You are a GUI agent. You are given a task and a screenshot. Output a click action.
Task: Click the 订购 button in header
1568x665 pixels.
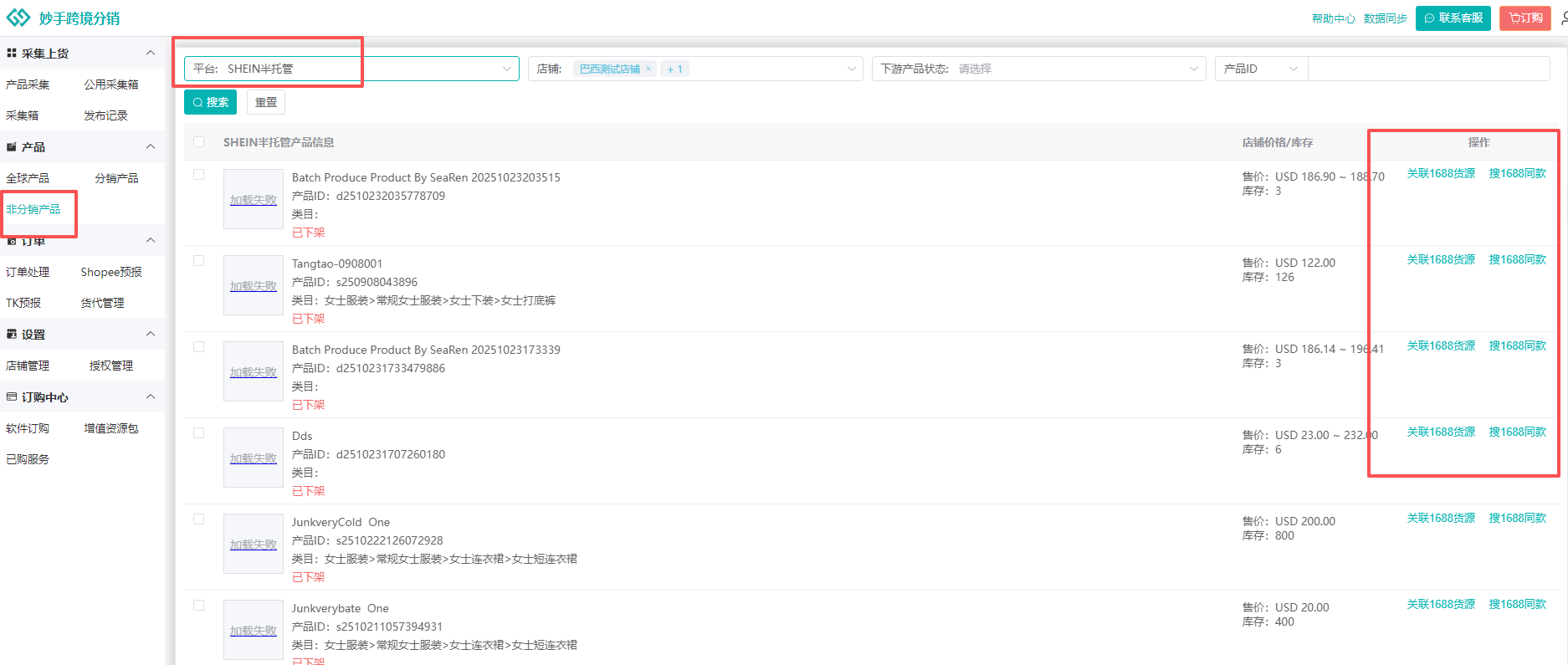pos(1525,18)
